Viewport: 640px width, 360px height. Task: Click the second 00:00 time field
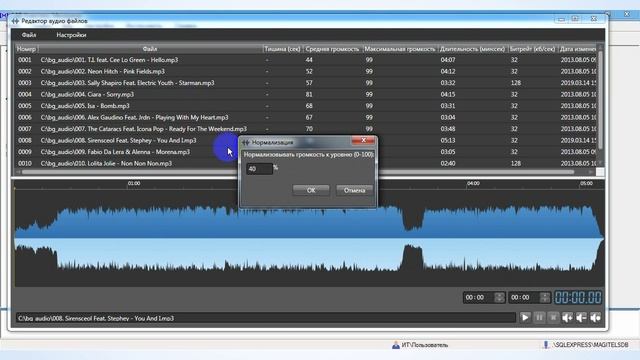pos(524,298)
